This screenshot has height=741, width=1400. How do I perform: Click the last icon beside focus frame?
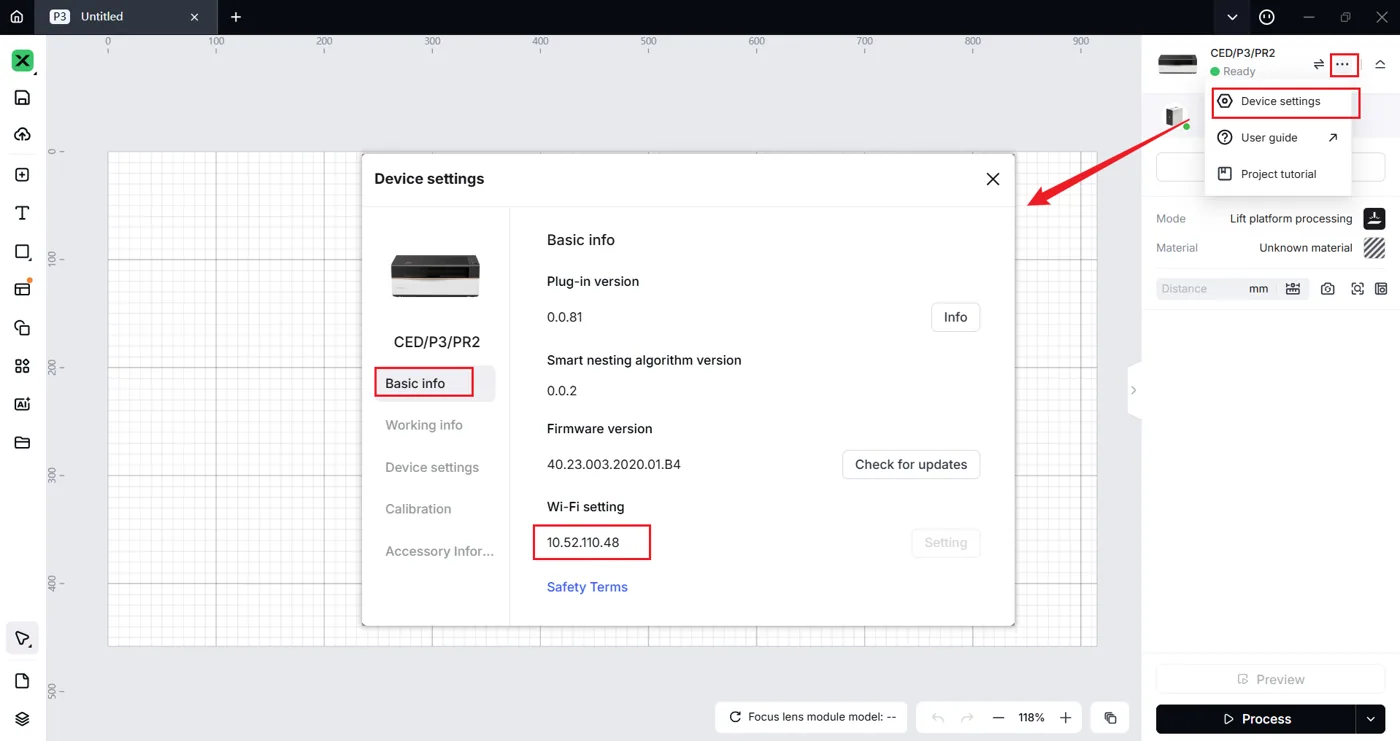(x=1381, y=289)
